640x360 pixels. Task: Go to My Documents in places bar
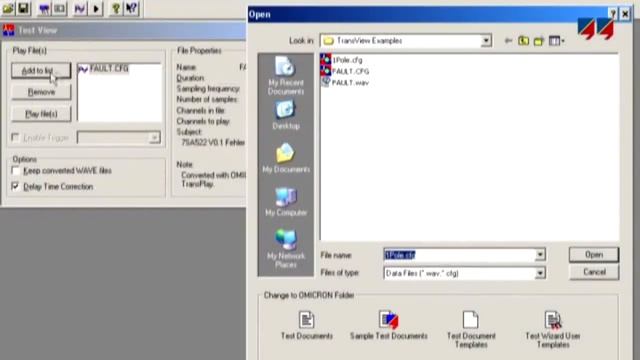286,158
